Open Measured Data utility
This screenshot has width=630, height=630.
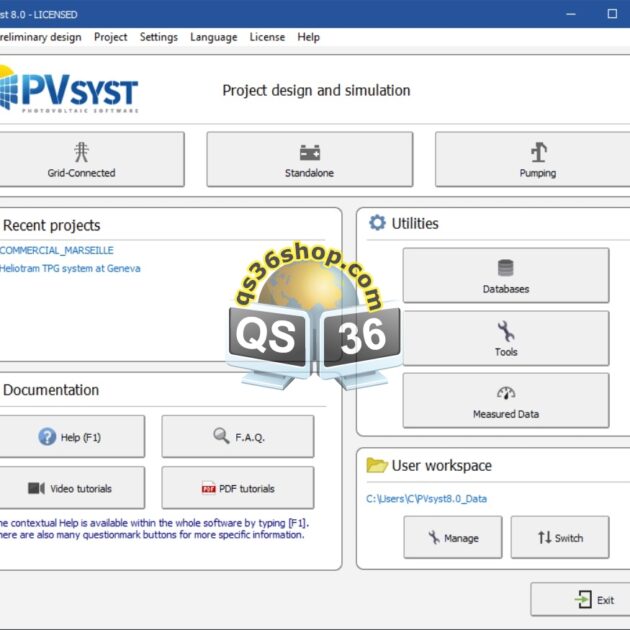pyautogui.click(x=506, y=400)
